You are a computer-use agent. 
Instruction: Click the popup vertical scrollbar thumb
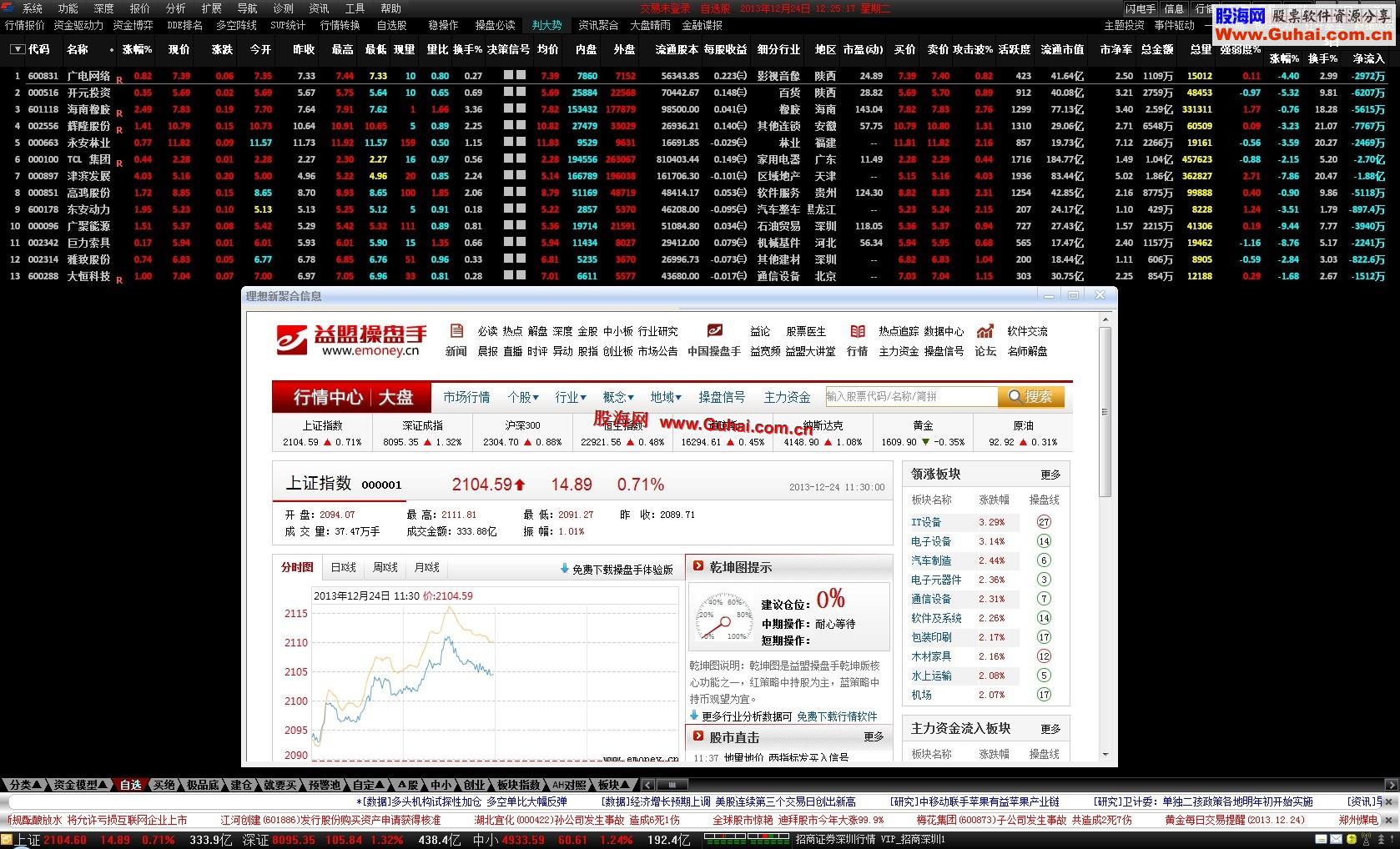(x=1105, y=412)
